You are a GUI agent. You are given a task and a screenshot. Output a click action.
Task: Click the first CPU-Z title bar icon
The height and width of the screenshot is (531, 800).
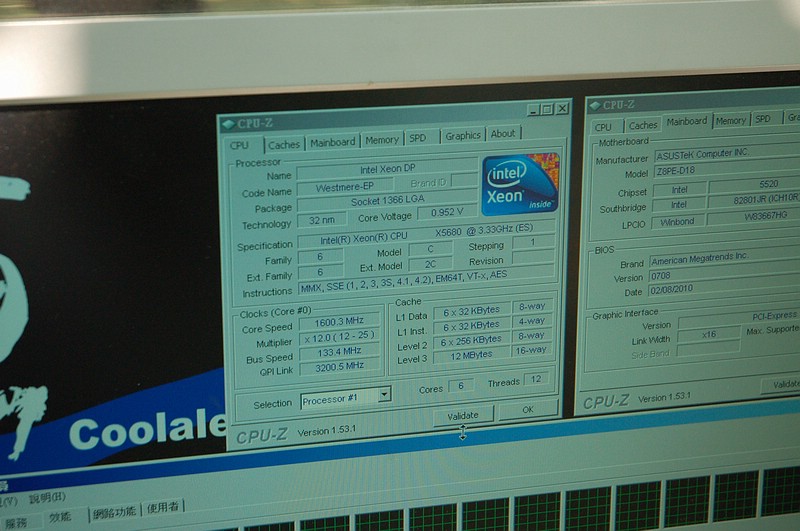228,124
